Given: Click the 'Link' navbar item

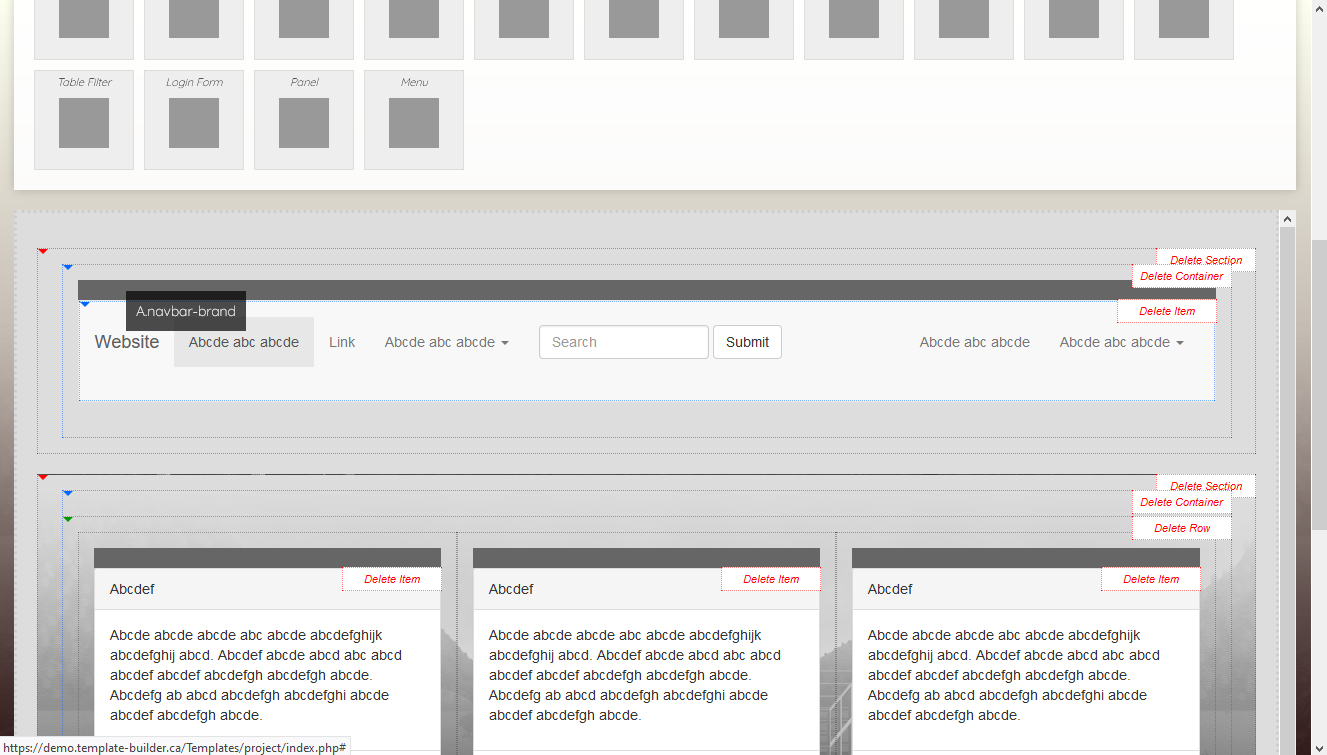Looking at the screenshot, I should click(x=342, y=342).
